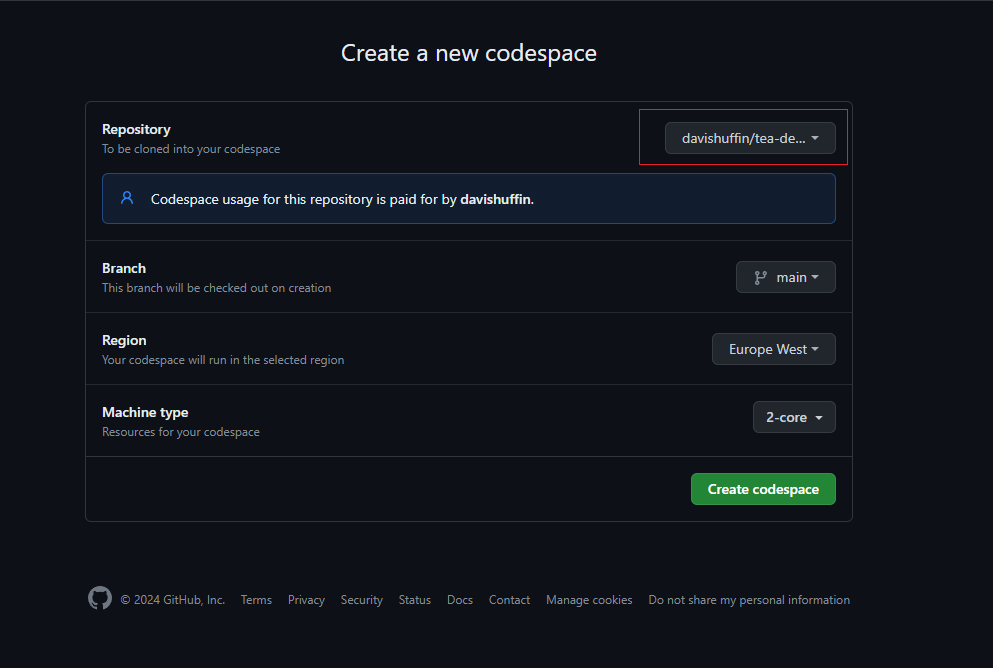The width and height of the screenshot is (993, 668).
Task: Open the davishuffin/tea-de... repository dropdown
Action: (750, 138)
